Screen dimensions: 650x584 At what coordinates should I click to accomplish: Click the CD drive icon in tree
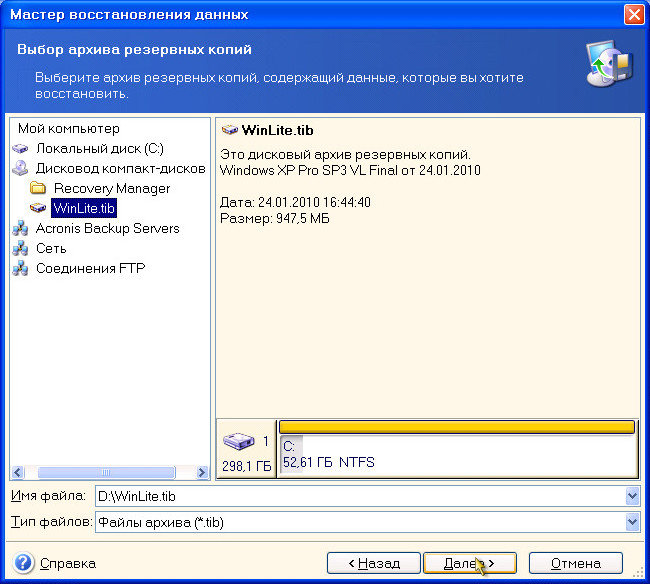click(x=20, y=168)
